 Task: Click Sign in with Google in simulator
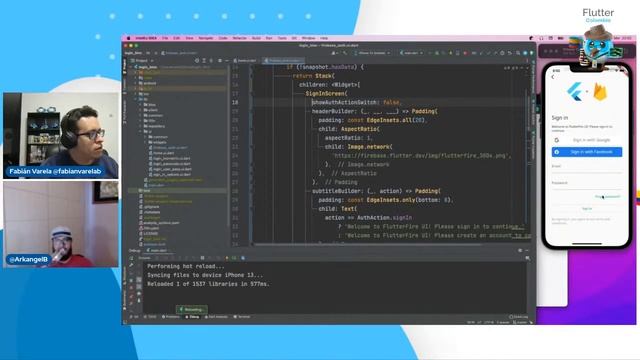(587, 140)
